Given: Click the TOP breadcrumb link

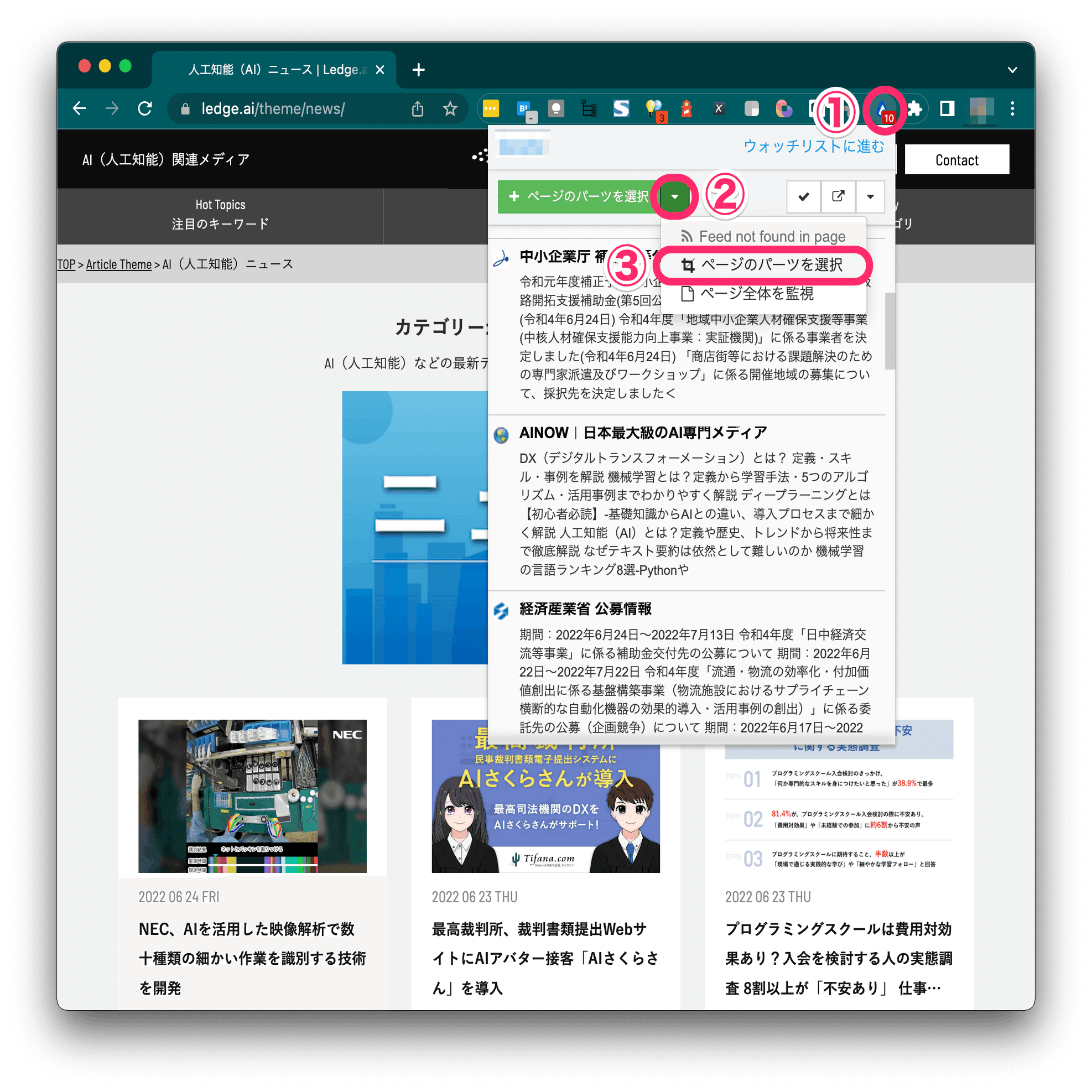Looking at the screenshot, I should pos(66,264).
